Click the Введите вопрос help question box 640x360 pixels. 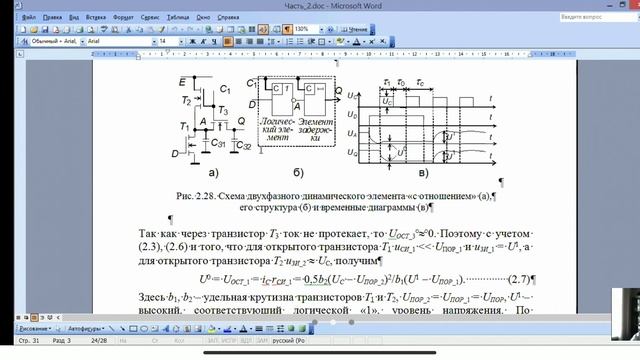[x=597, y=17]
